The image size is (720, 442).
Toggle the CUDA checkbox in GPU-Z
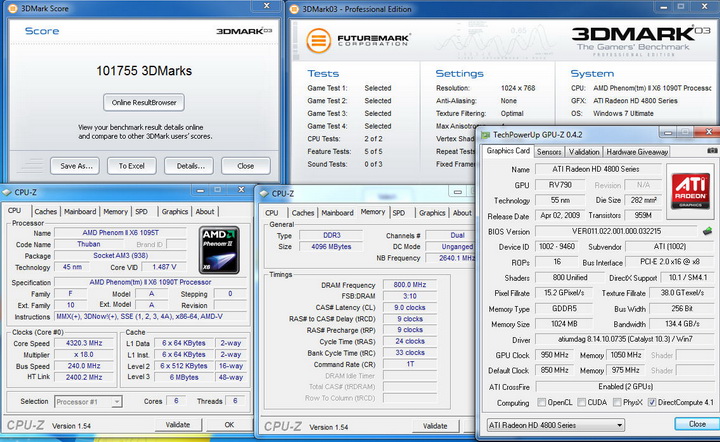[x=581, y=402]
